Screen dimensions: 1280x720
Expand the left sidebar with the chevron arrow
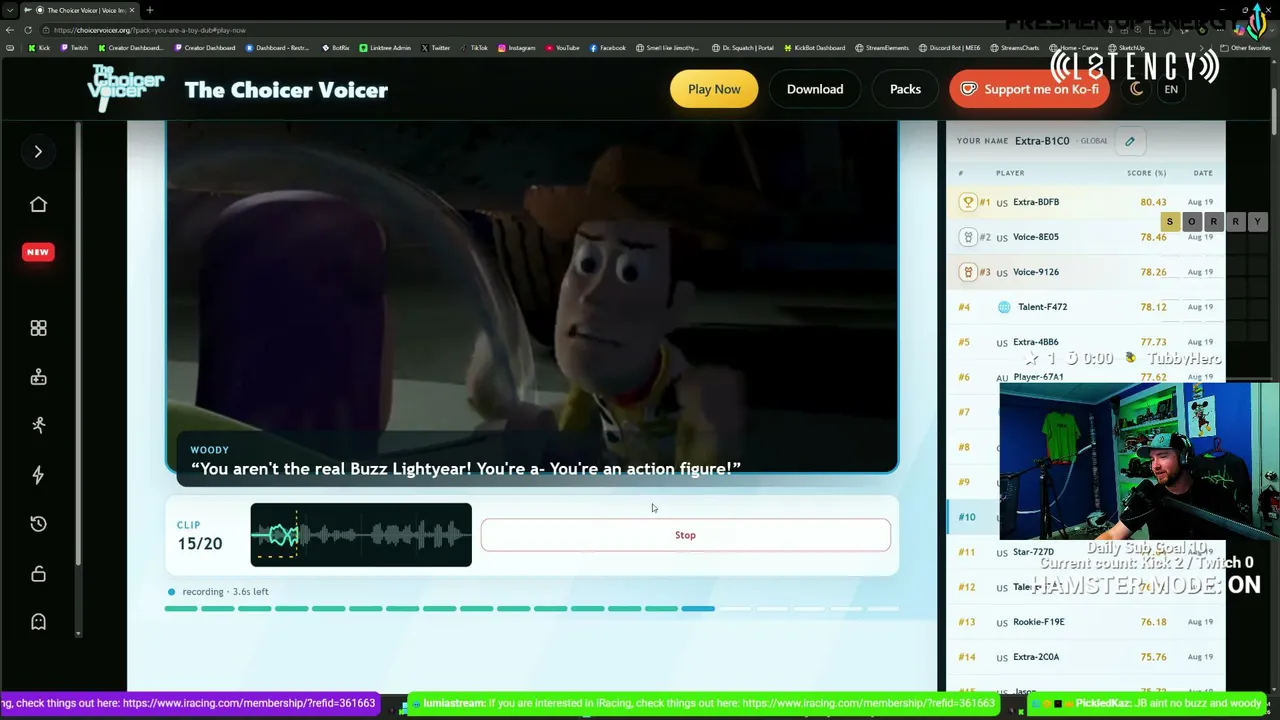[x=38, y=152]
